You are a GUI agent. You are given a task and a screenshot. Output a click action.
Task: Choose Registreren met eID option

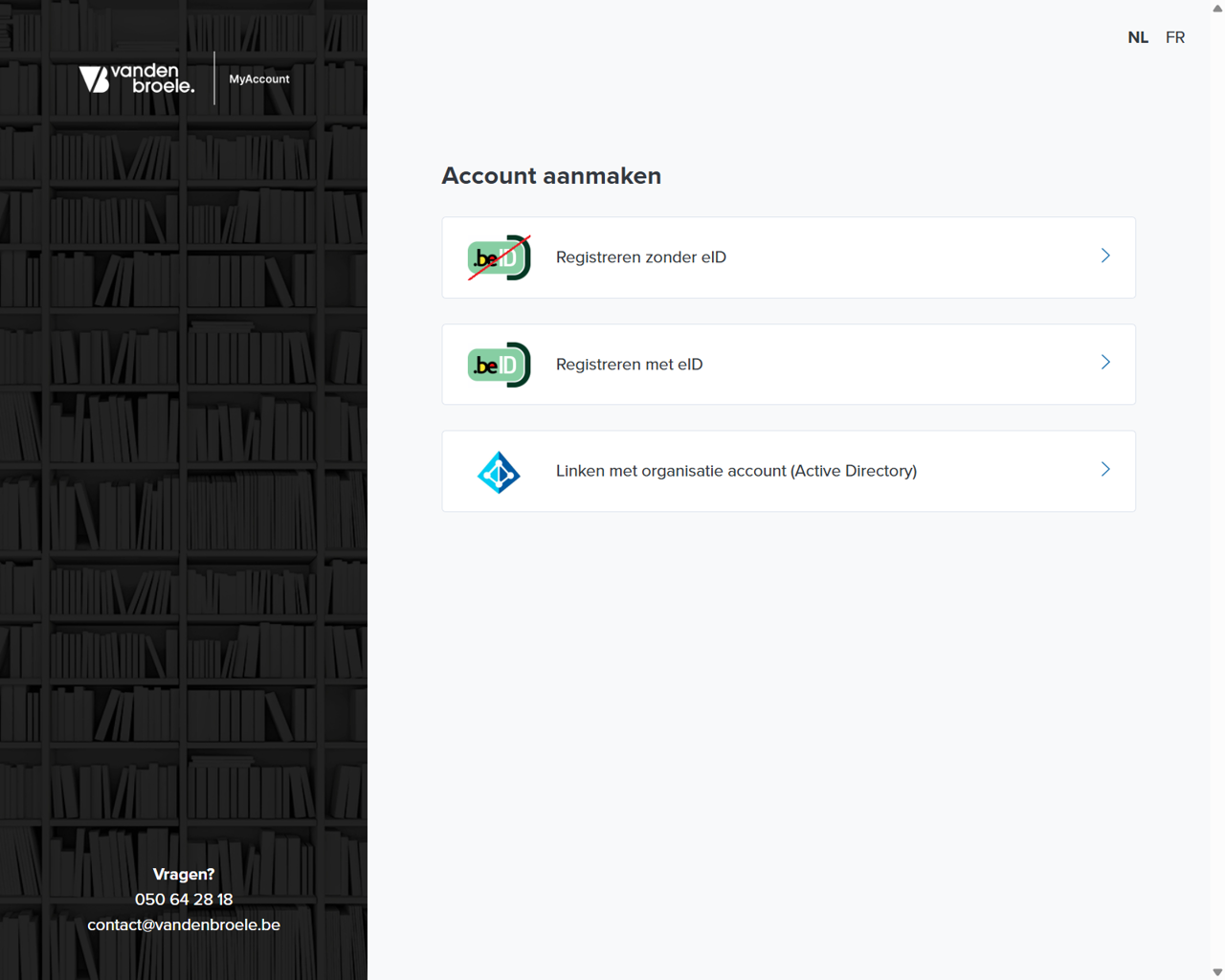789,365
